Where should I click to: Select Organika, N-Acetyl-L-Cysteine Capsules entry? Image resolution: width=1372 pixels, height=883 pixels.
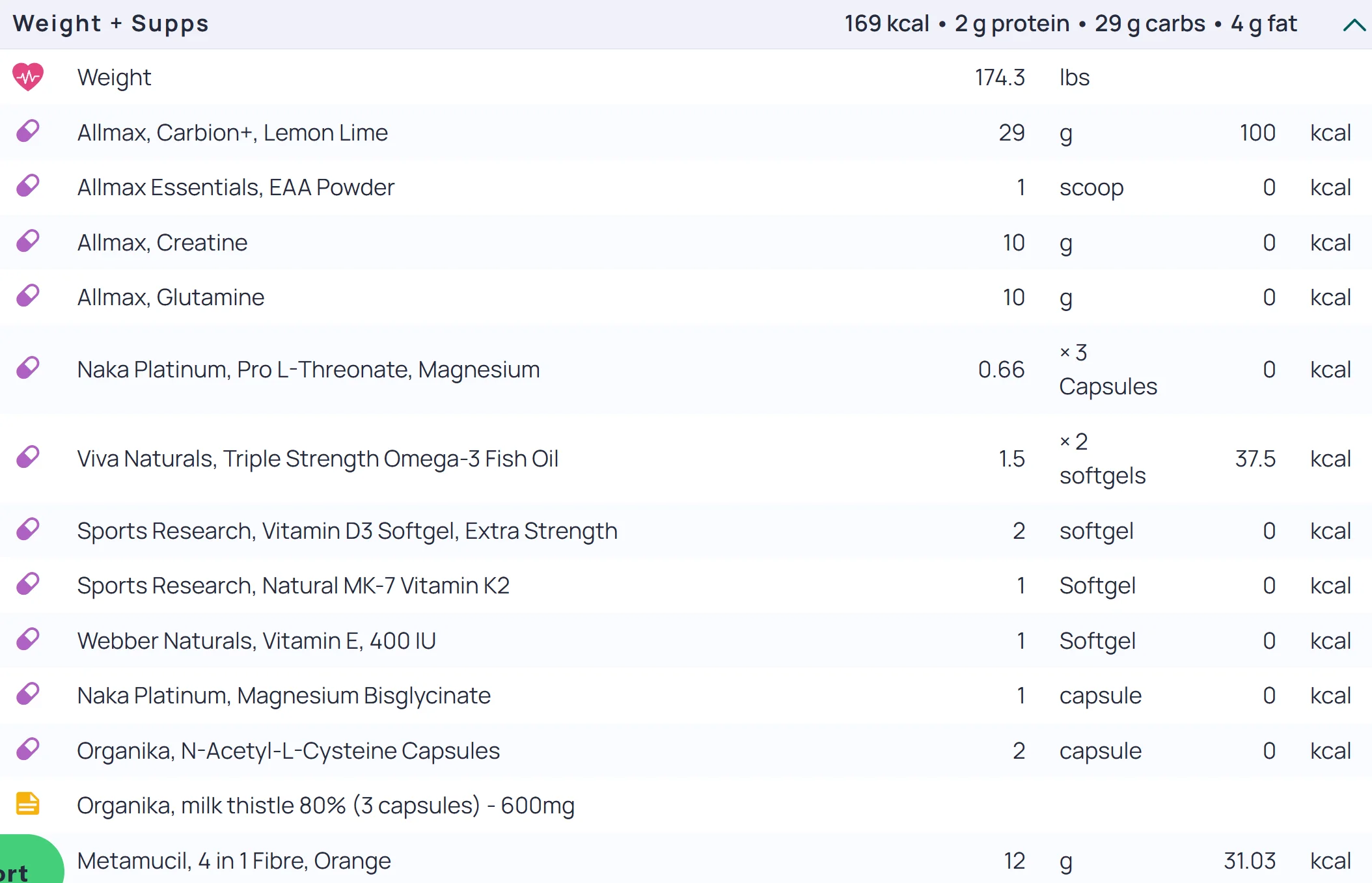click(288, 751)
